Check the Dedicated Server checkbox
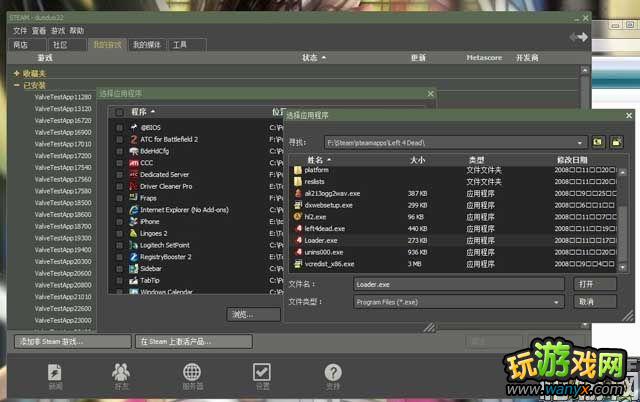Viewport: 640px width, 402px height. tap(119, 175)
